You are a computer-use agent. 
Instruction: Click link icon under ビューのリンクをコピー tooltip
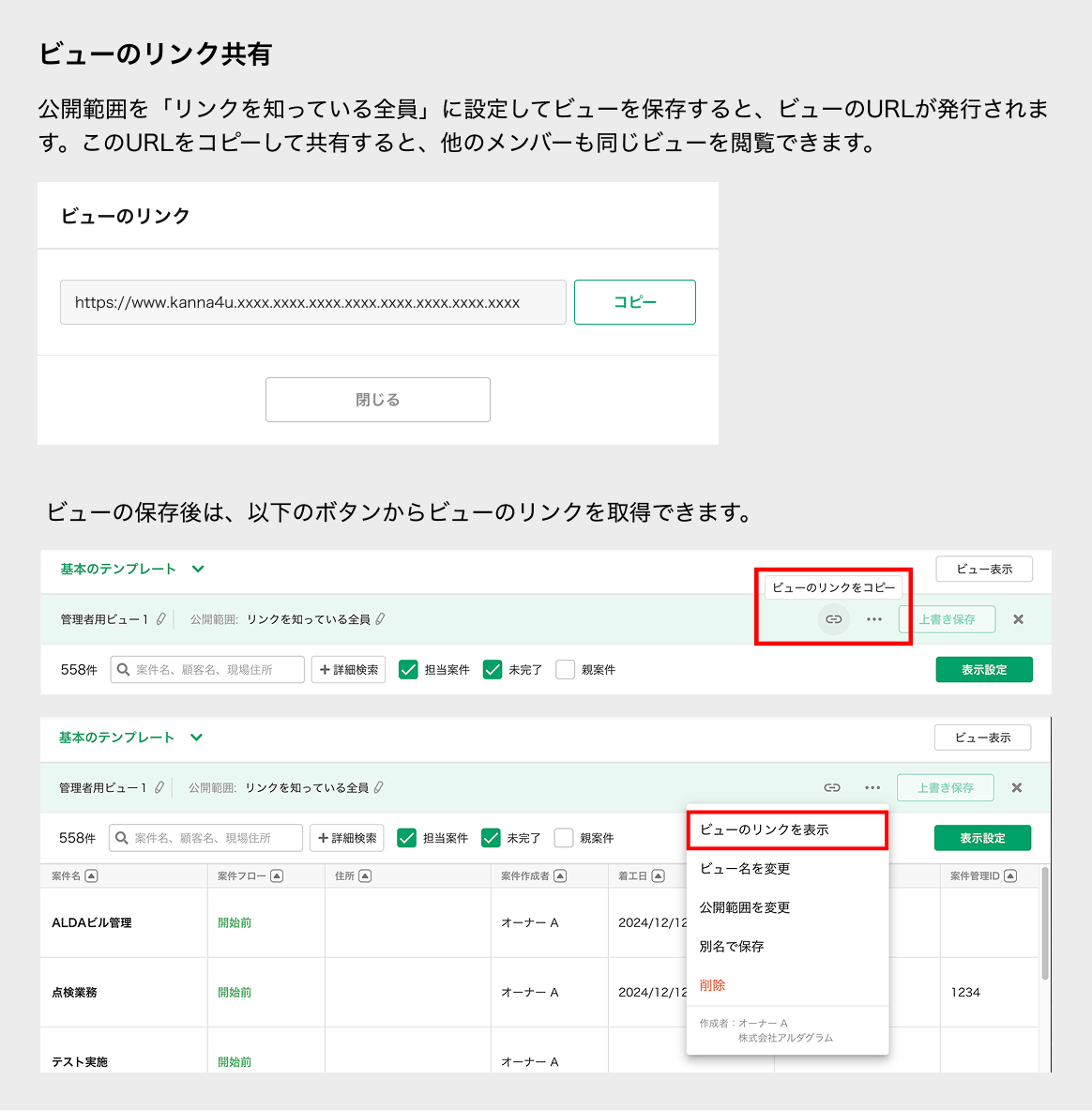833,619
